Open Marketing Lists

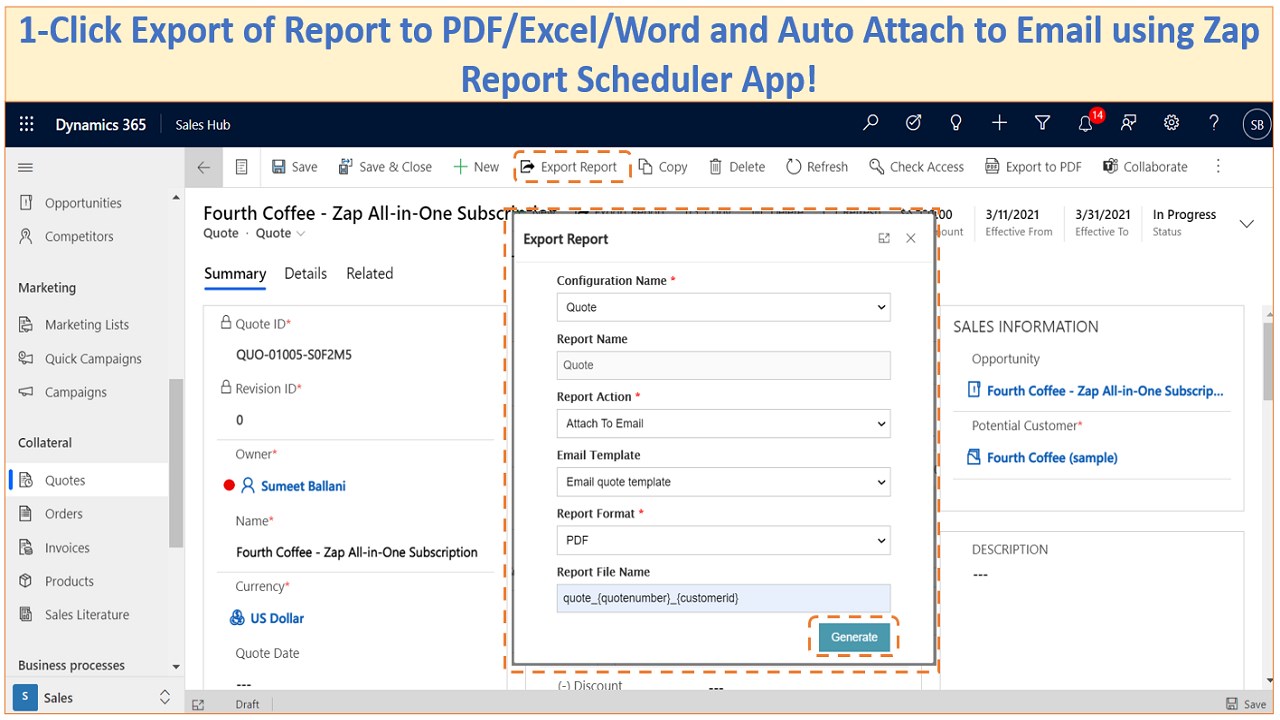[88, 325]
